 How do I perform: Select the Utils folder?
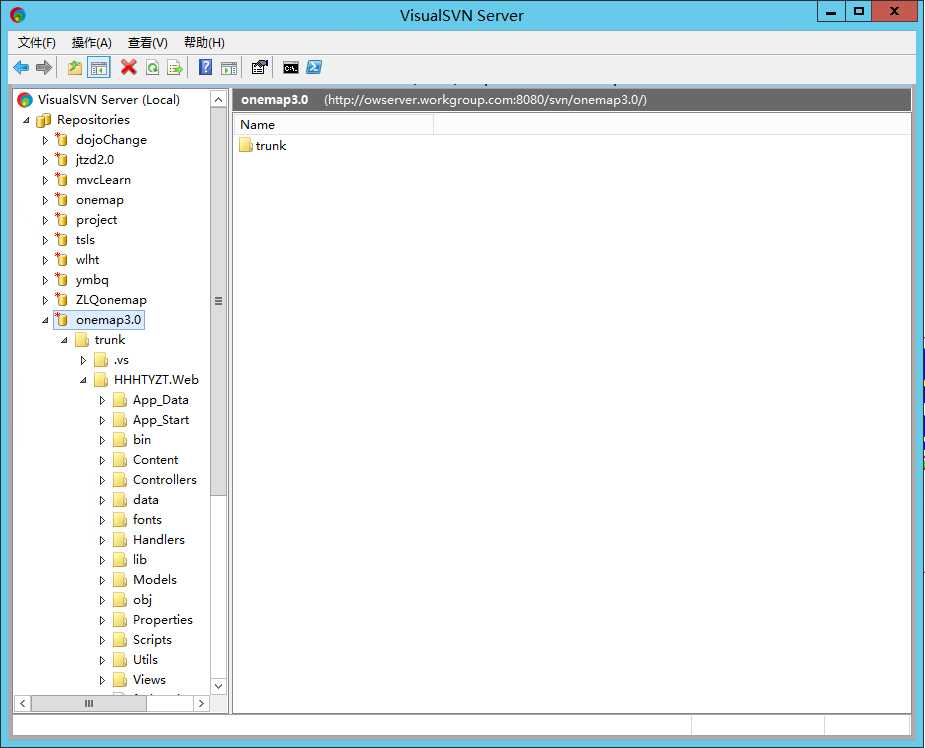[145, 660]
